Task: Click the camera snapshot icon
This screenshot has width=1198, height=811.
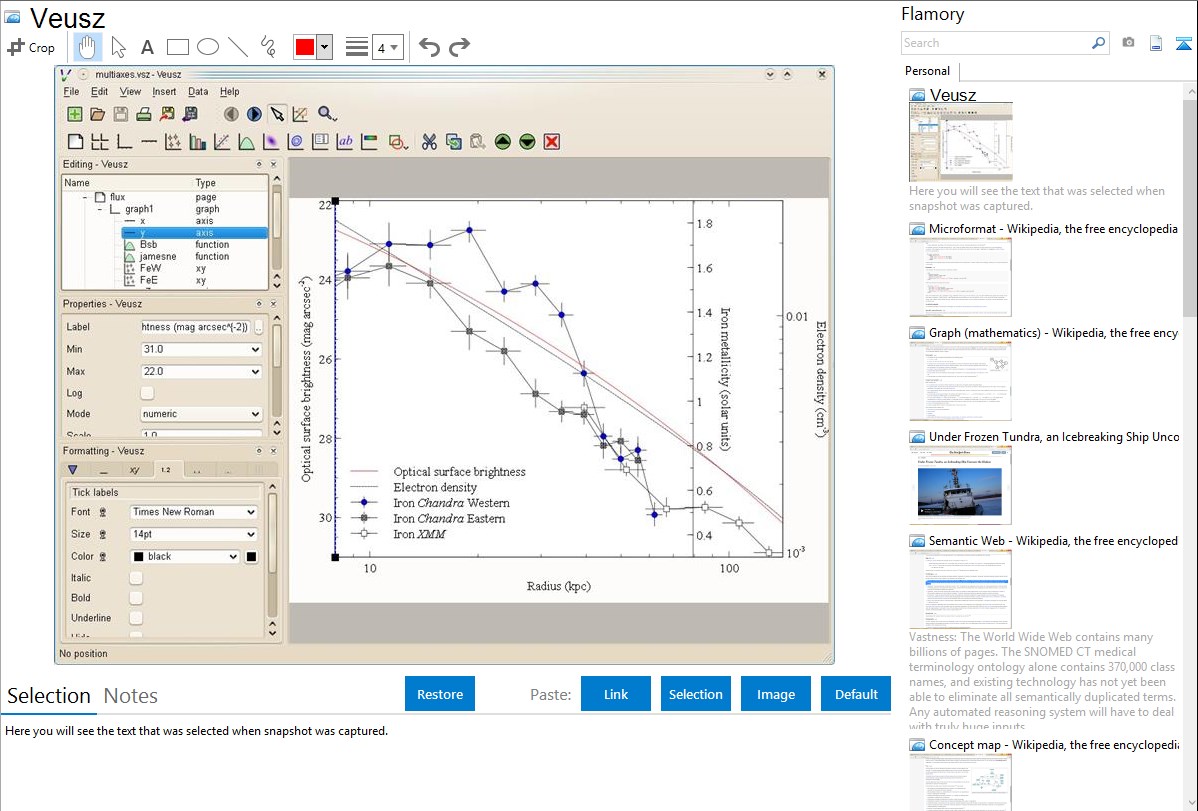Action: tap(1128, 43)
